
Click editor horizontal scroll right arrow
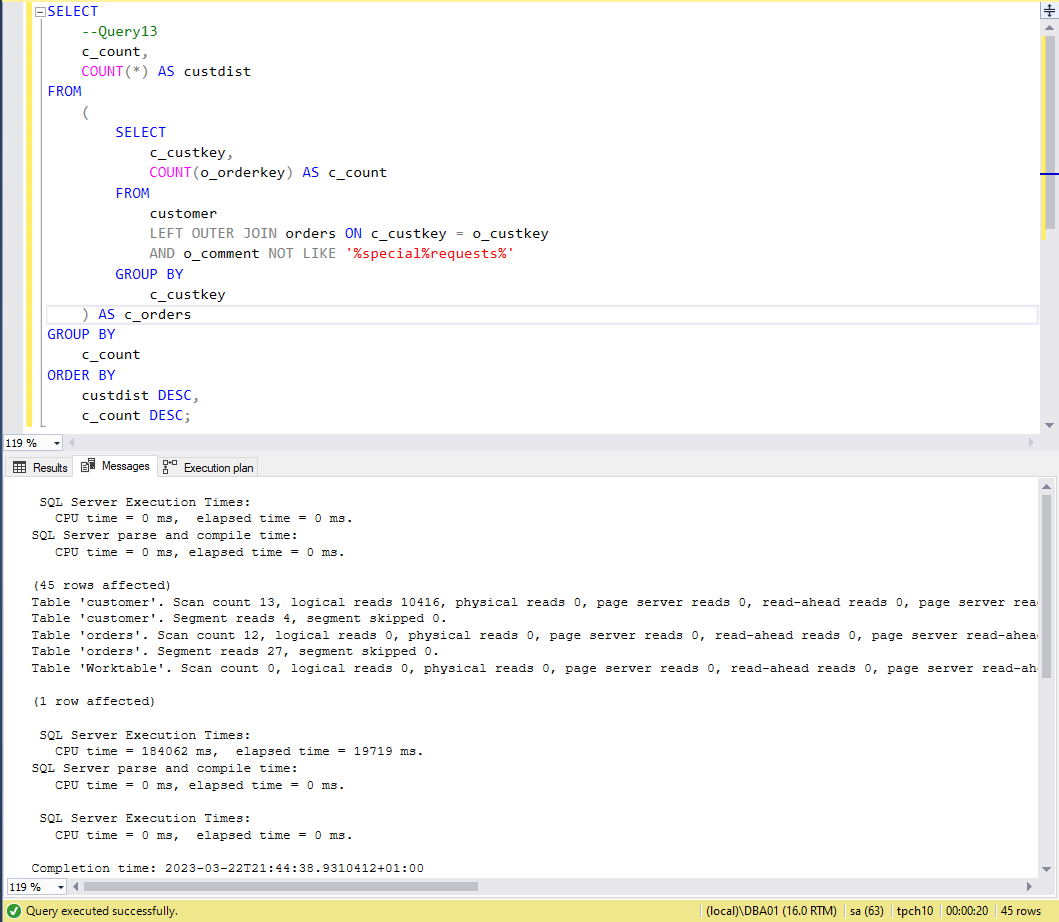(1031, 443)
